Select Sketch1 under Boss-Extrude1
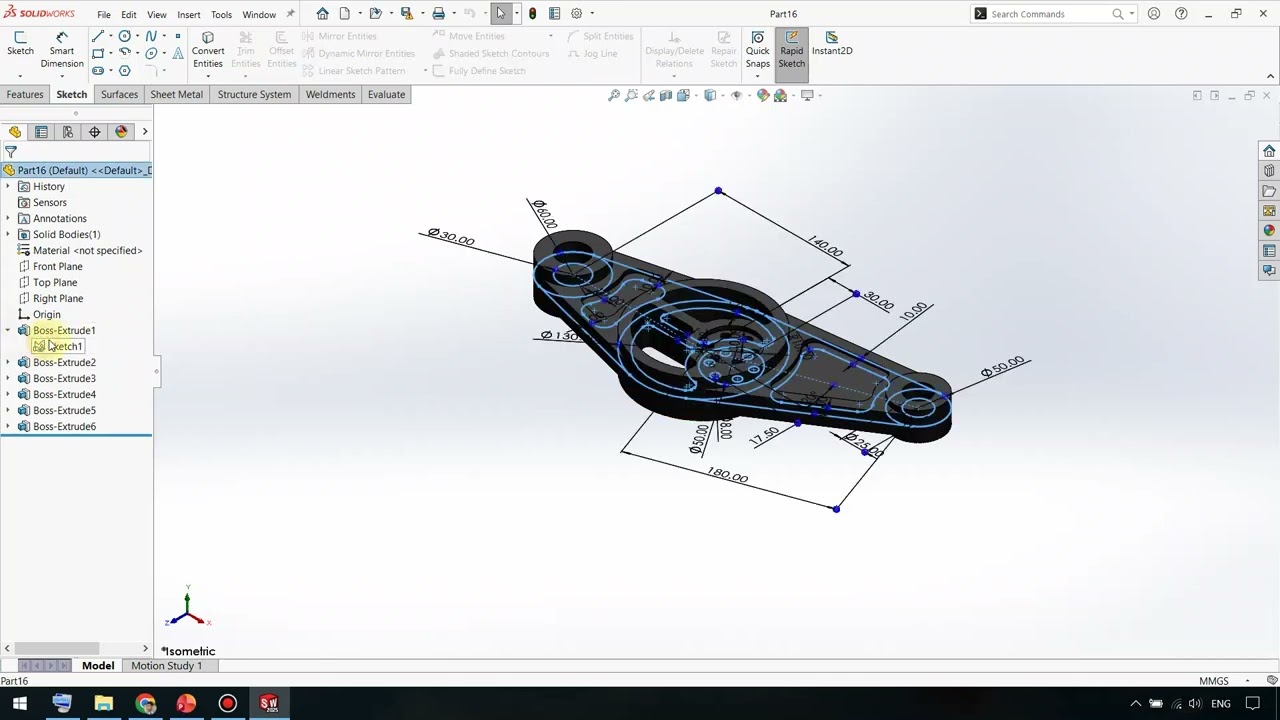1280x720 pixels. point(58,346)
